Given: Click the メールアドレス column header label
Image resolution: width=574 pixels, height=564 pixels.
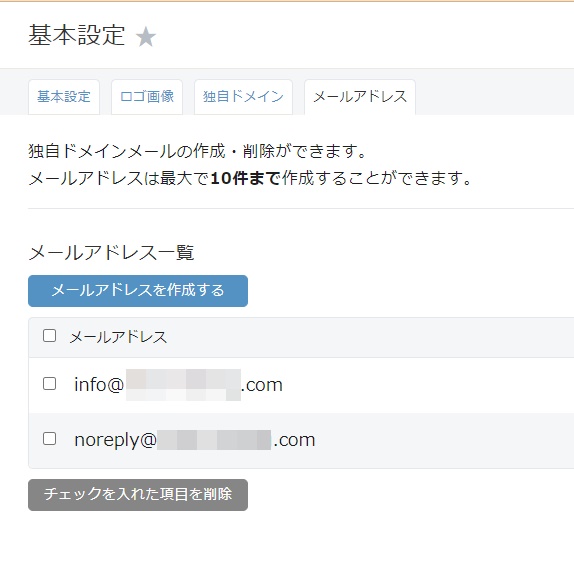Looking at the screenshot, I should pyautogui.click(x=118, y=337).
